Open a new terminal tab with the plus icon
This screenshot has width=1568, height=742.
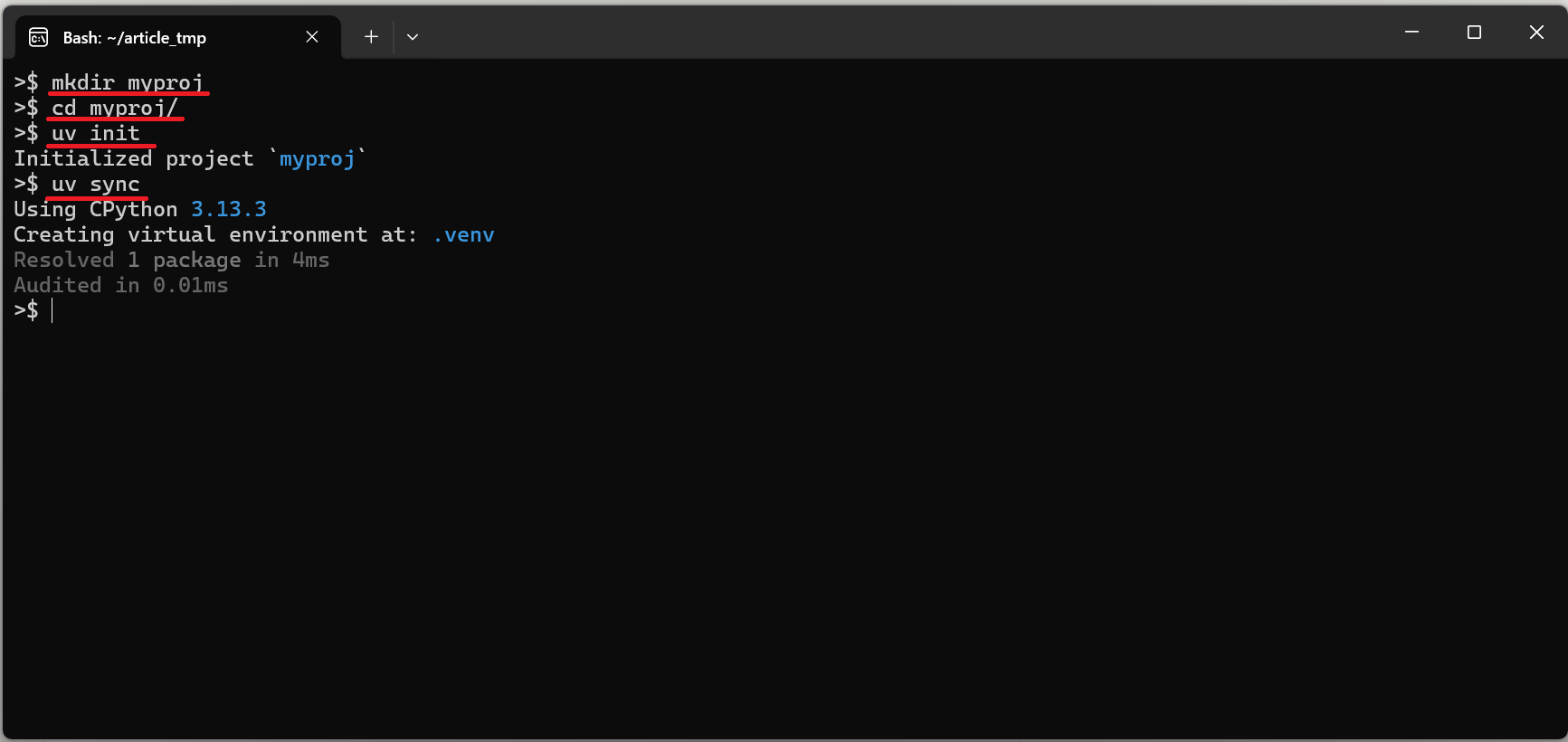coord(371,36)
